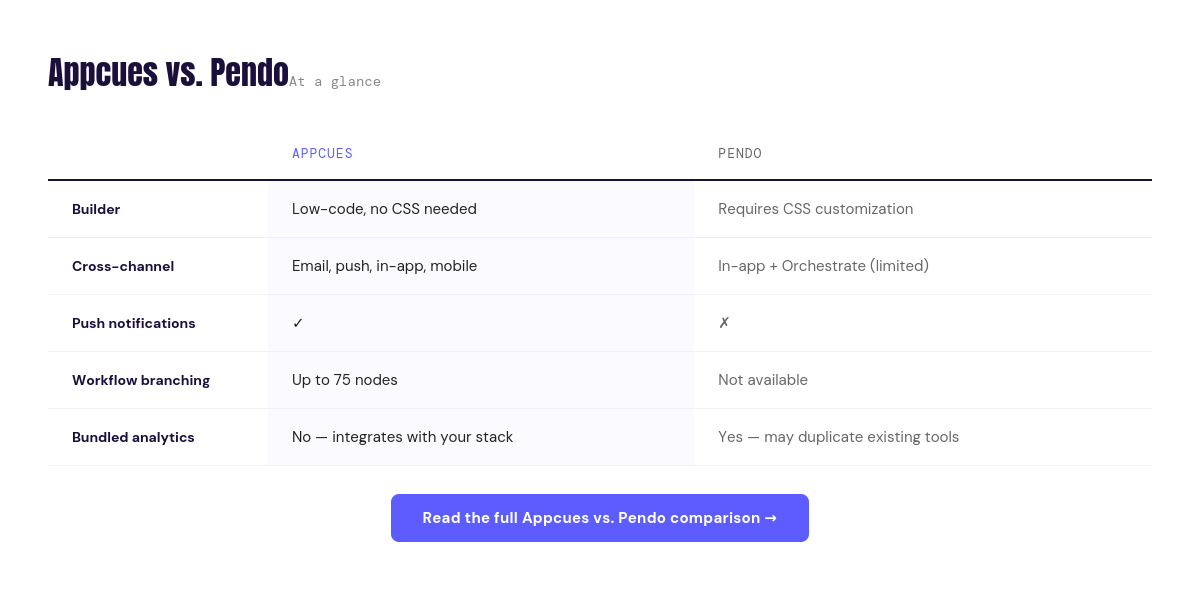Click the X mark in the Pendo column

point(724,323)
